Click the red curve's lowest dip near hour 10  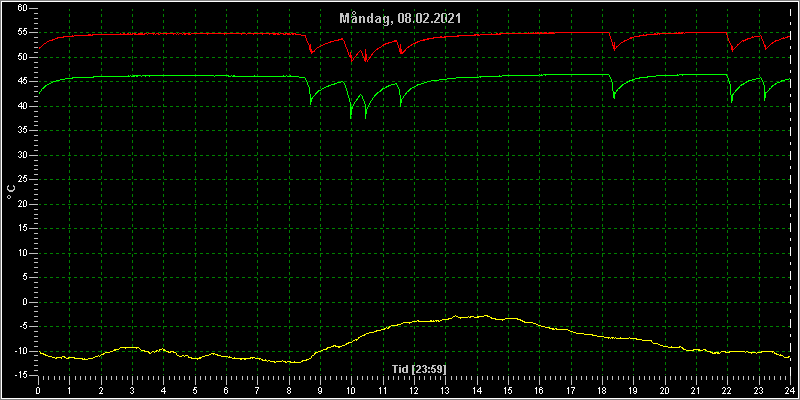[x=352, y=61]
